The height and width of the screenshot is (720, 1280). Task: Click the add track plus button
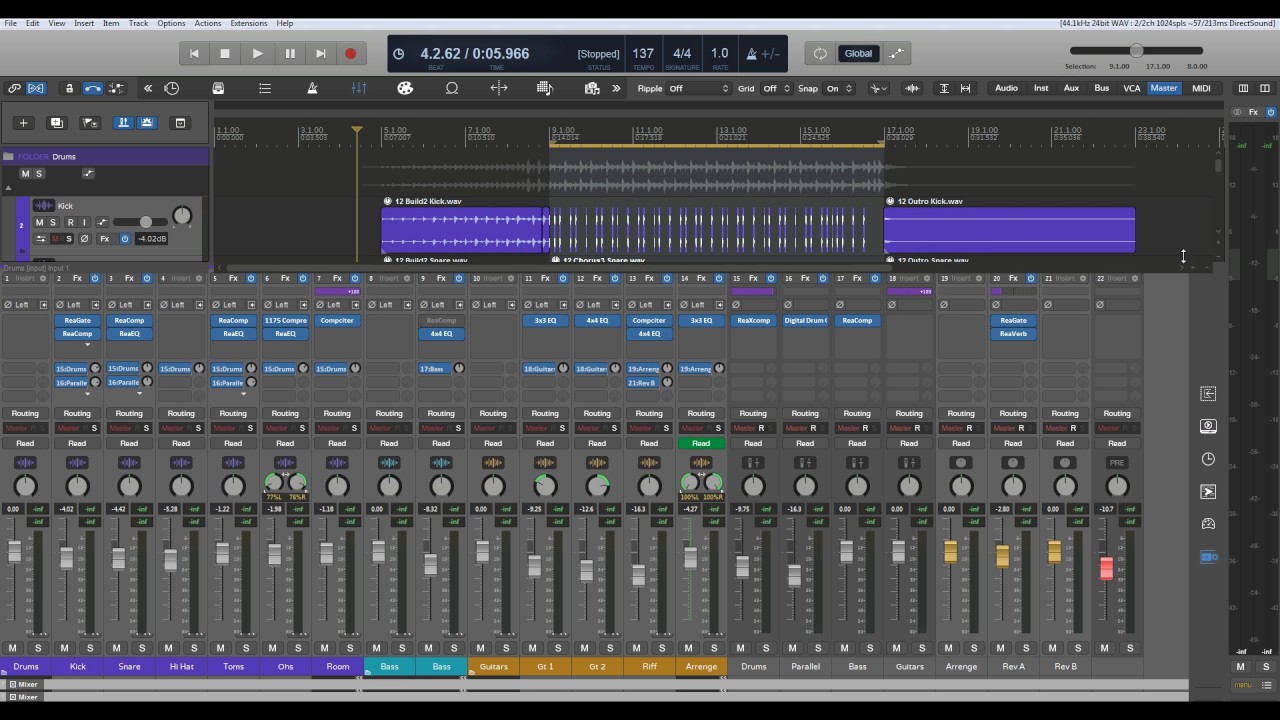pyautogui.click(x=23, y=123)
